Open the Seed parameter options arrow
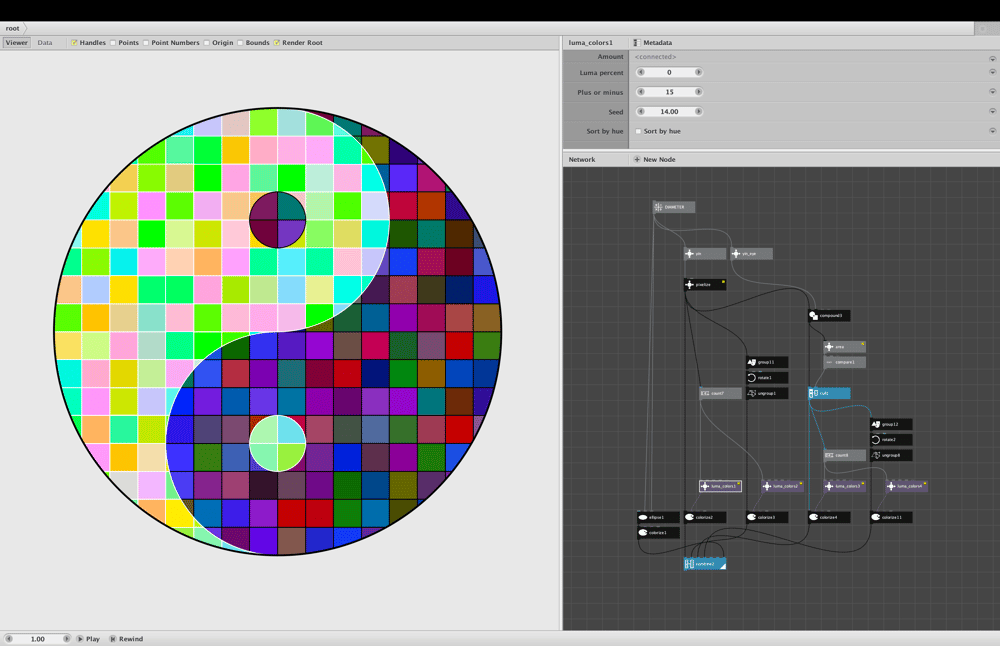The width and height of the screenshot is (1000, 646). click(992, 112)
